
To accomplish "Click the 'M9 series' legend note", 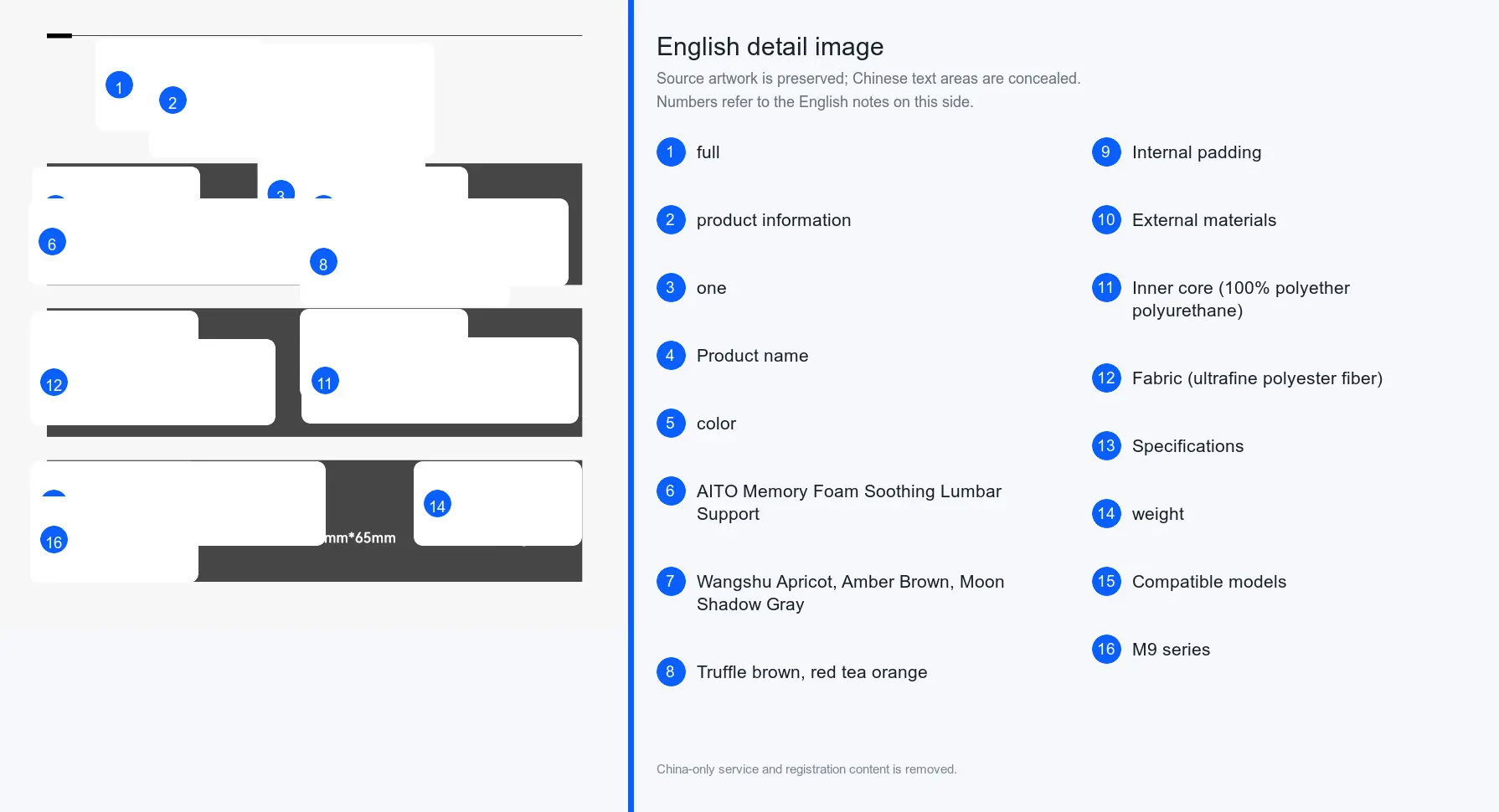I will pos(1171,650).
